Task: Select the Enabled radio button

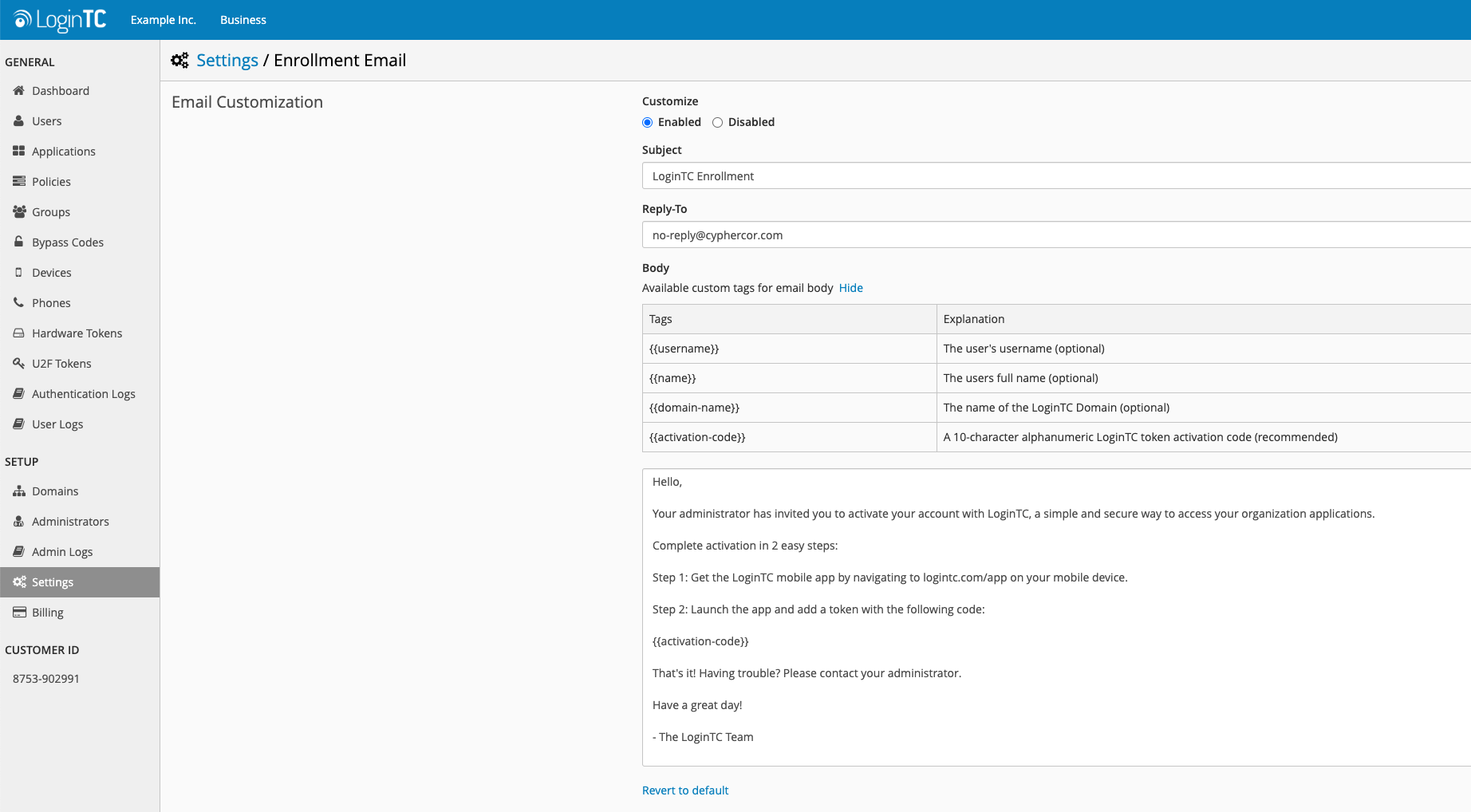Action: point(647,122)
